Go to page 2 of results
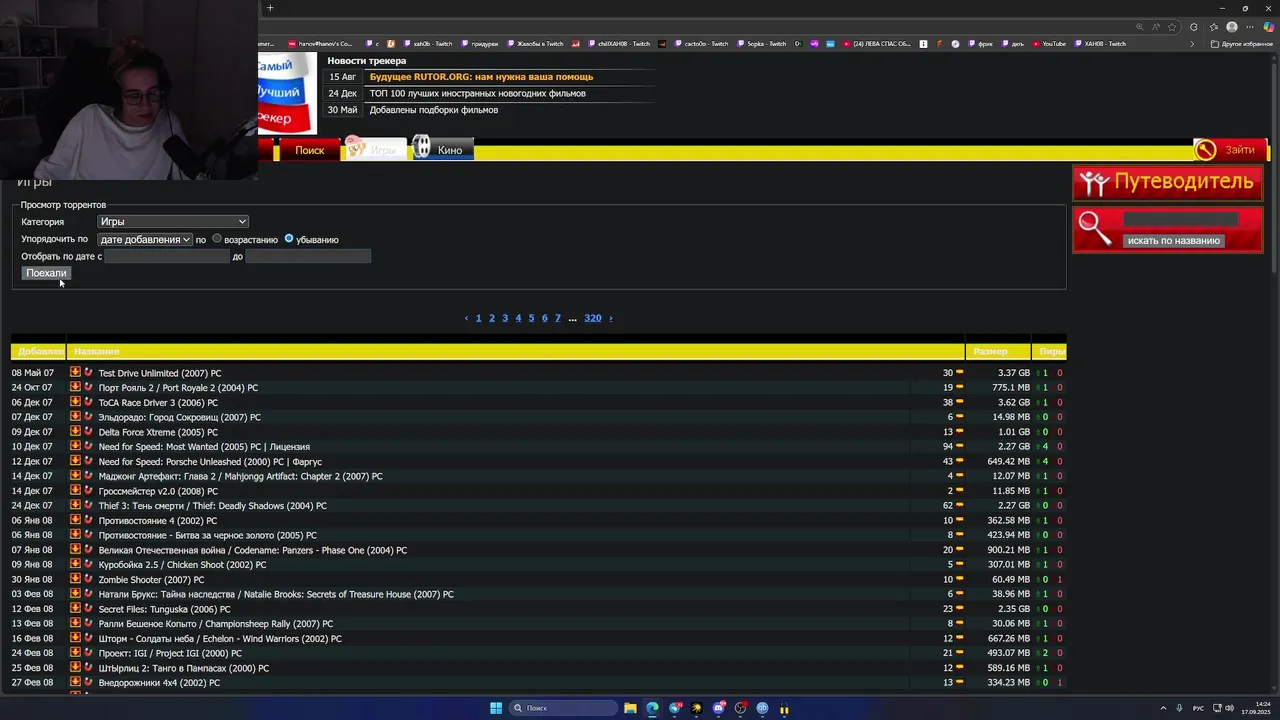 491,318
